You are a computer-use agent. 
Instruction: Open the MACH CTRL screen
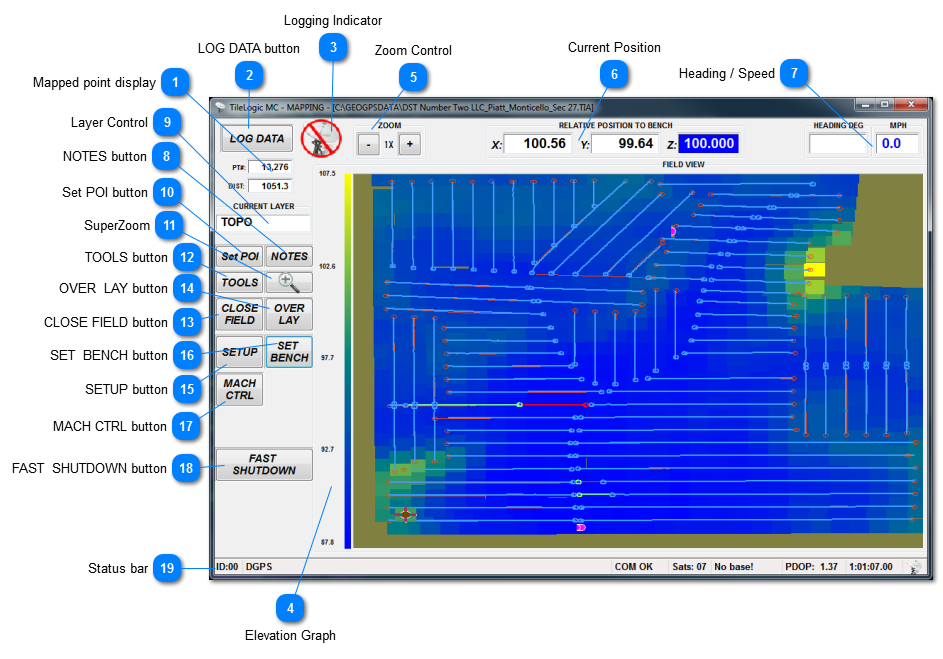[x=238, y=389]
